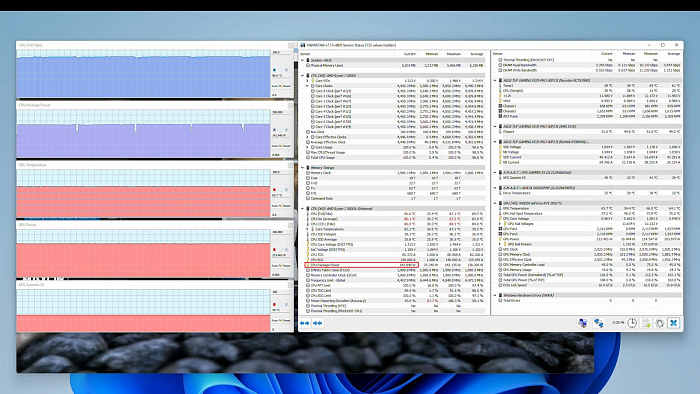
Task: Select the "CPU Package Power" row in sensor list
Action: (x=395, y=265)
